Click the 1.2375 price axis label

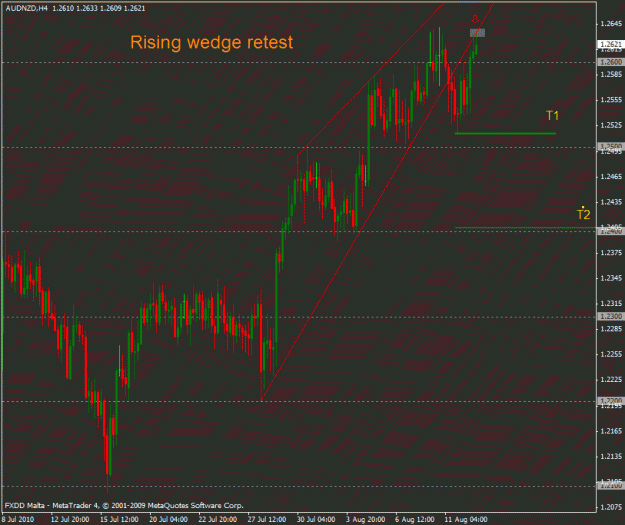point(611,253)
